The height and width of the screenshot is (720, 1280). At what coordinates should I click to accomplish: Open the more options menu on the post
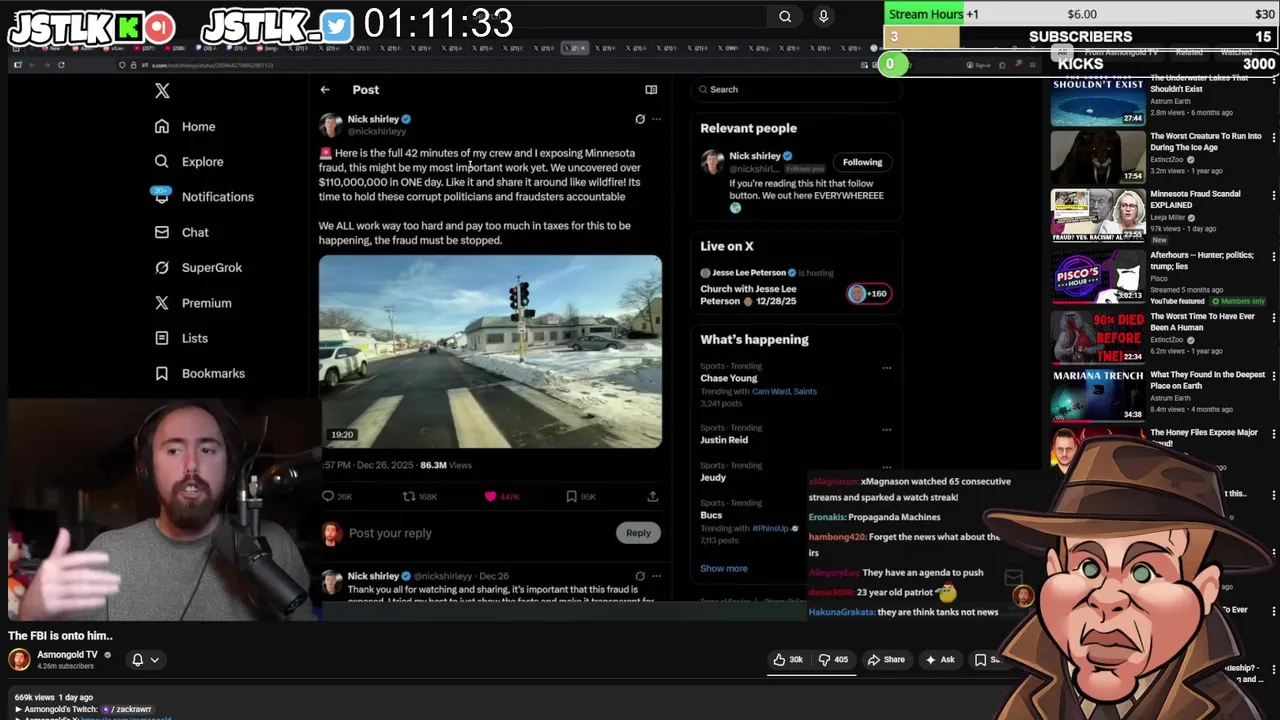point(656,119)
